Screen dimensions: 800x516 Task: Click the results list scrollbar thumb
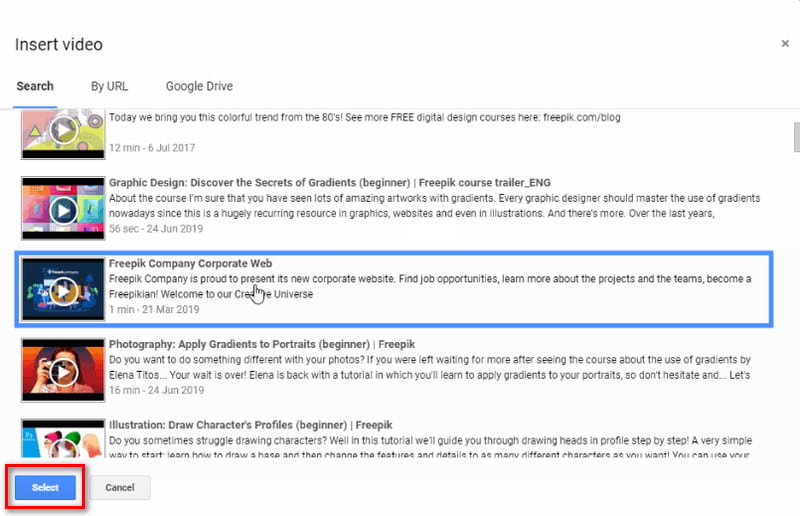coord(796,137)
